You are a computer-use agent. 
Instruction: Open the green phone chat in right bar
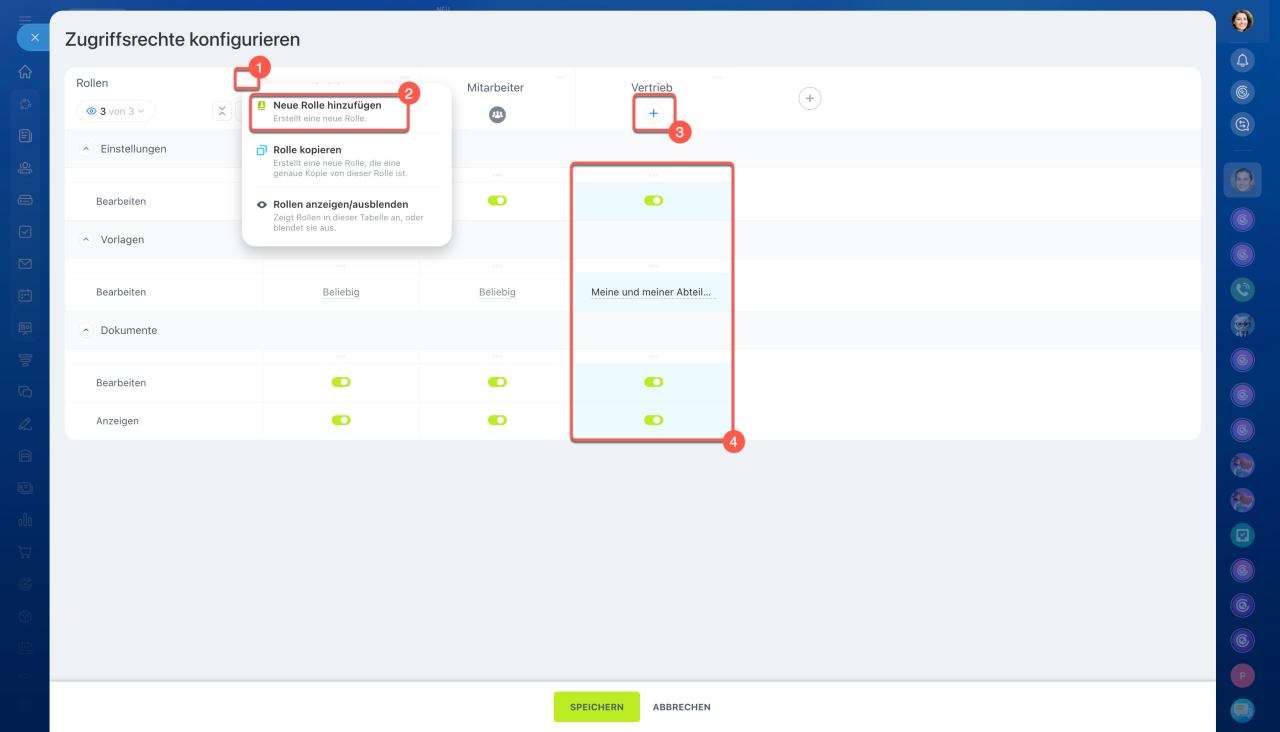[1242, 289]
